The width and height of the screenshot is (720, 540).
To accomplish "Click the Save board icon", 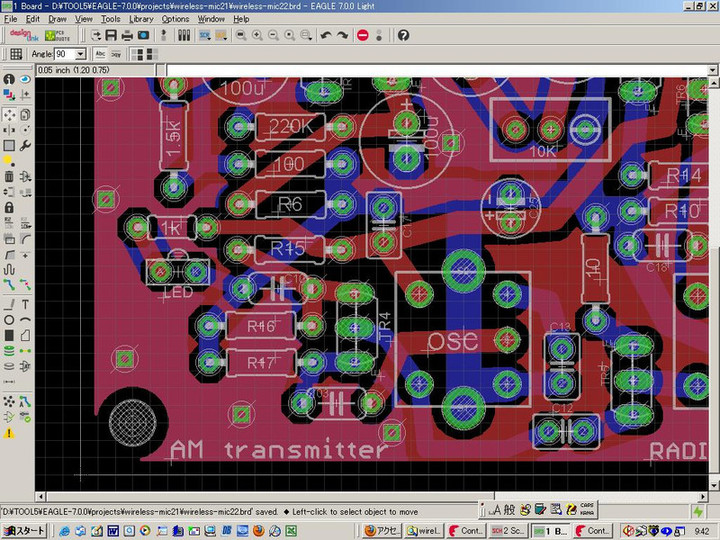I will 111,35.
